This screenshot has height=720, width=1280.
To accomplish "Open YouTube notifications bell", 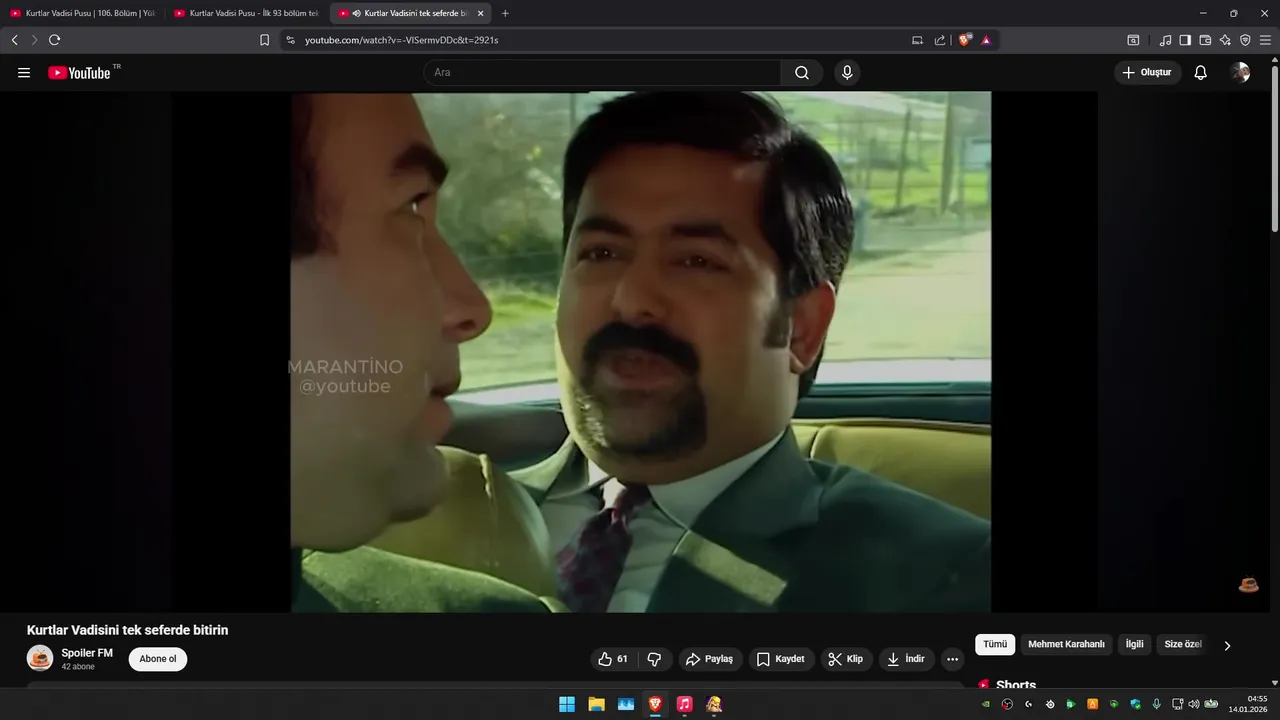I will click(1201, 73).
